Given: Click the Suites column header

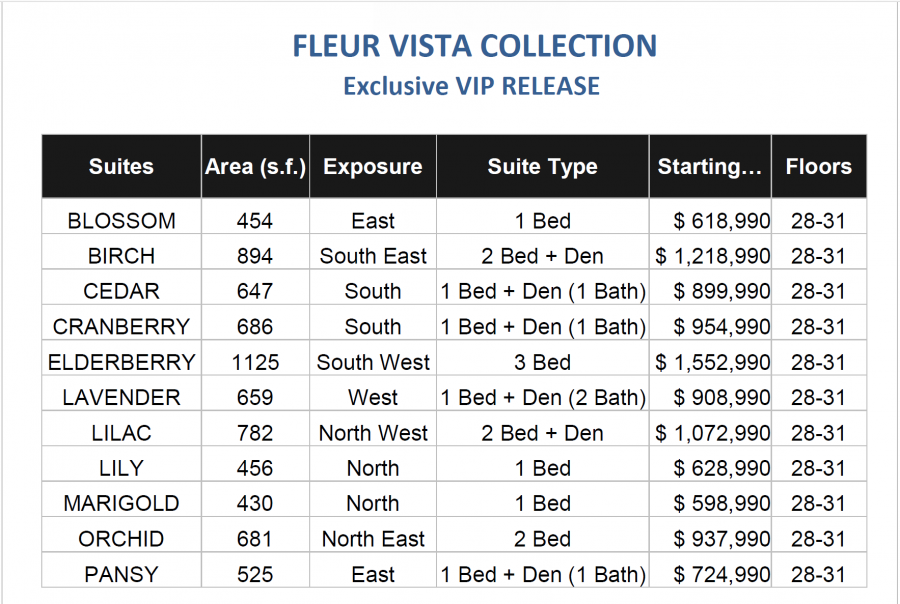Looking at the screenshot, I should pos(121,167).
